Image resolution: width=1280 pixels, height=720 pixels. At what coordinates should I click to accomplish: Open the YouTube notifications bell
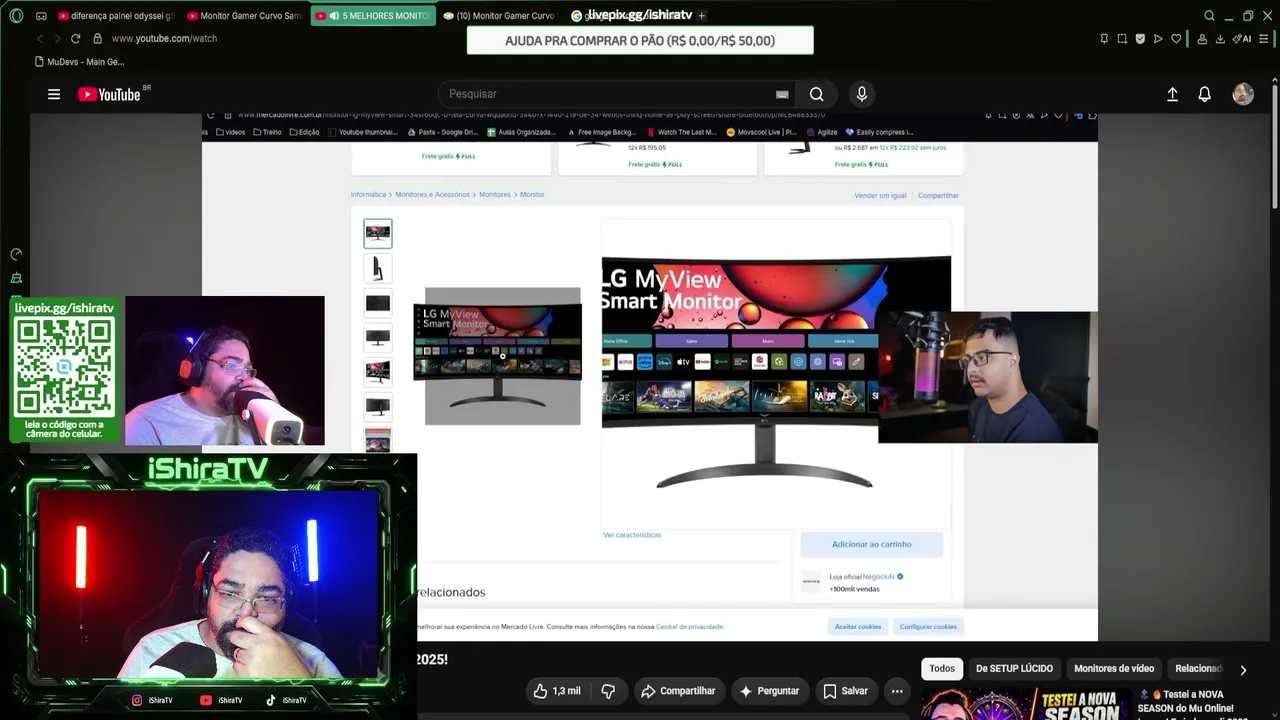[x=1205, y=94]
